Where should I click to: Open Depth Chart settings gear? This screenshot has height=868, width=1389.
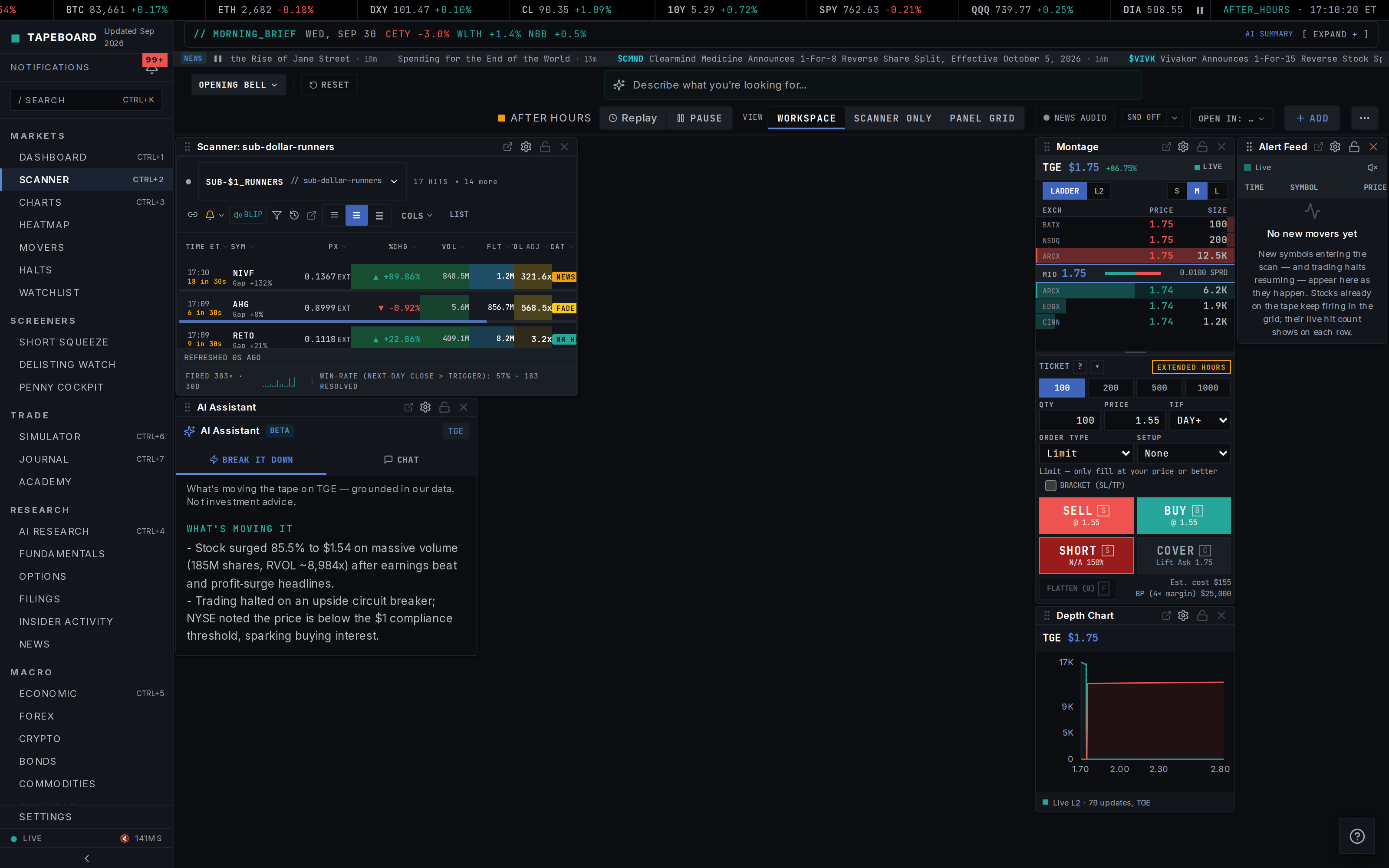[1184, 615]
